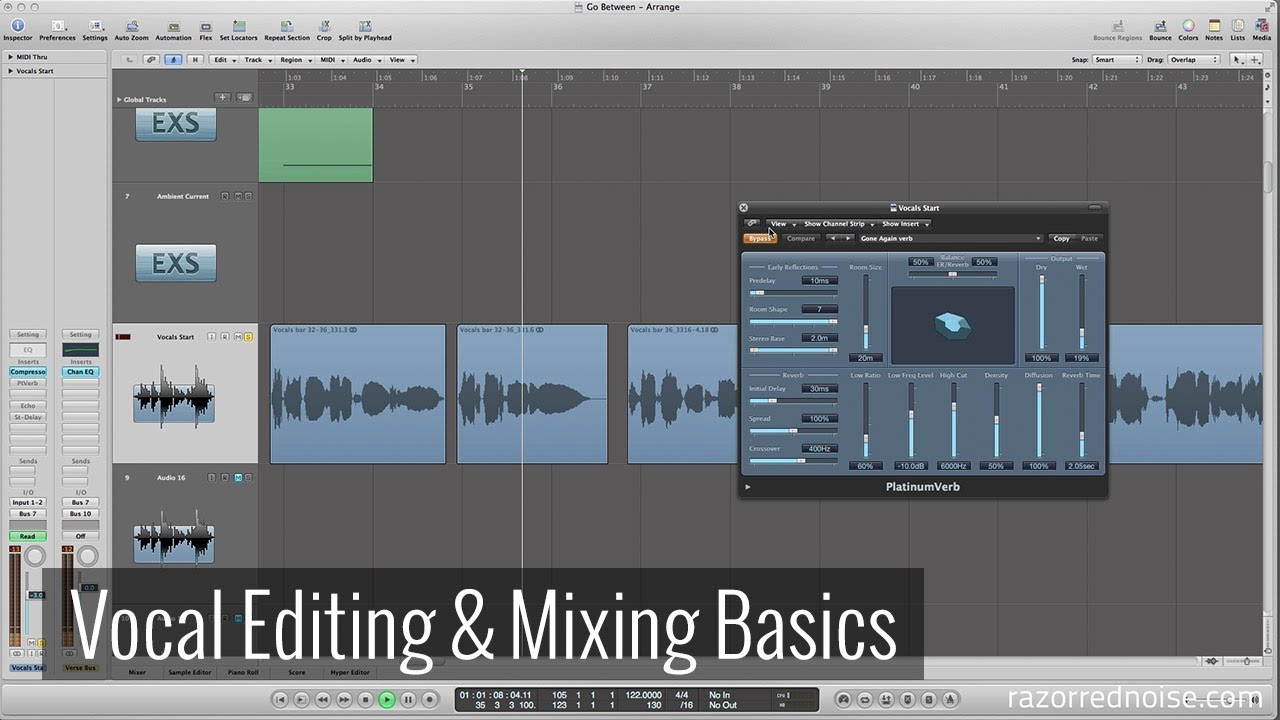Viewport: 1280px width, 720px height.
Task: Toggle Bypass on PlatinumVerb plugin
Action: coord(760,238)
